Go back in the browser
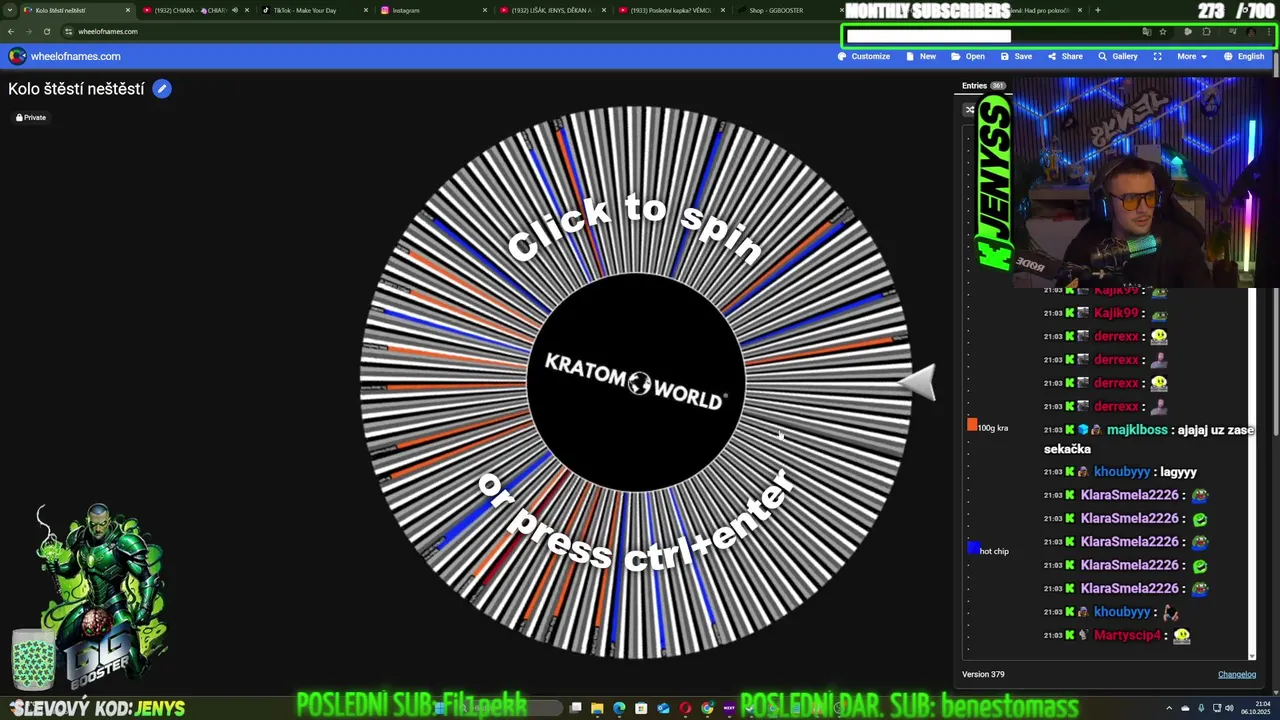The height and width of the screenshot is (720, 1280). 11,31
